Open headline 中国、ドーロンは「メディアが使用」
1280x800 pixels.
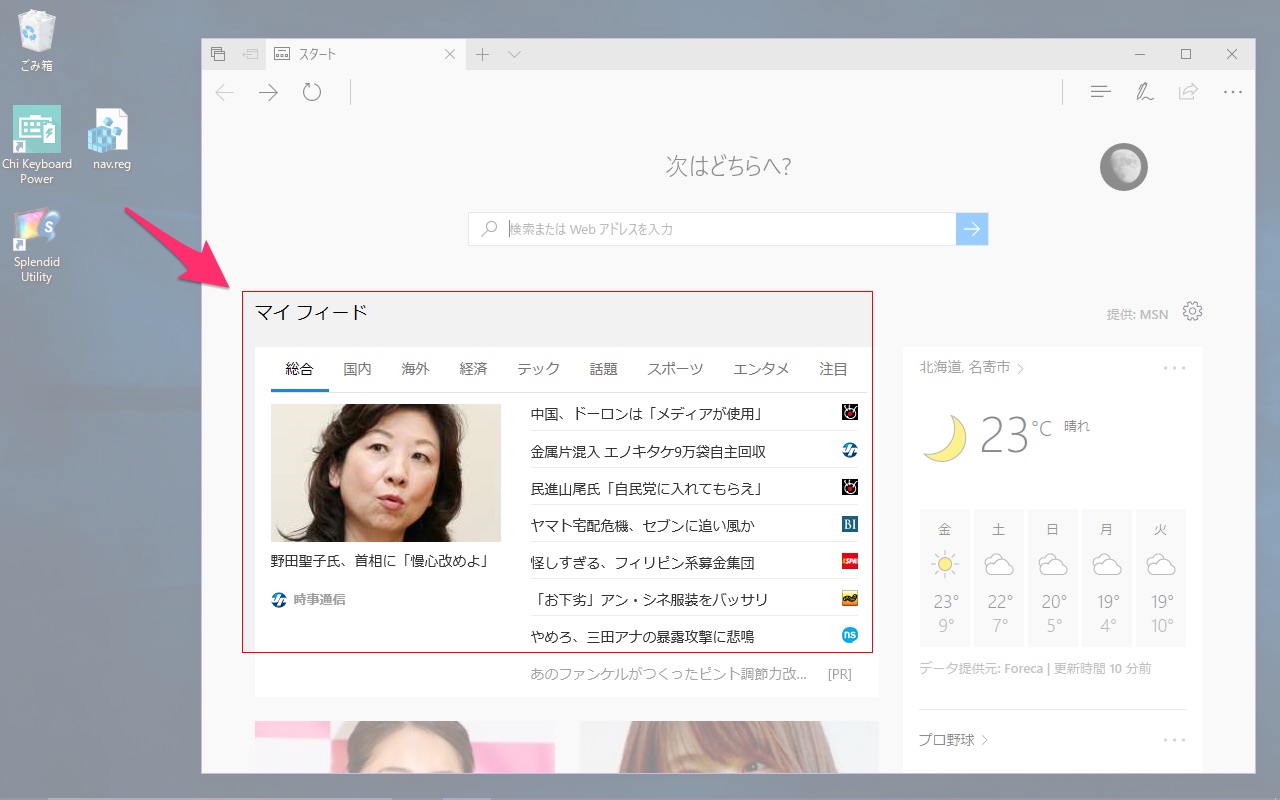tap(646, 414)
